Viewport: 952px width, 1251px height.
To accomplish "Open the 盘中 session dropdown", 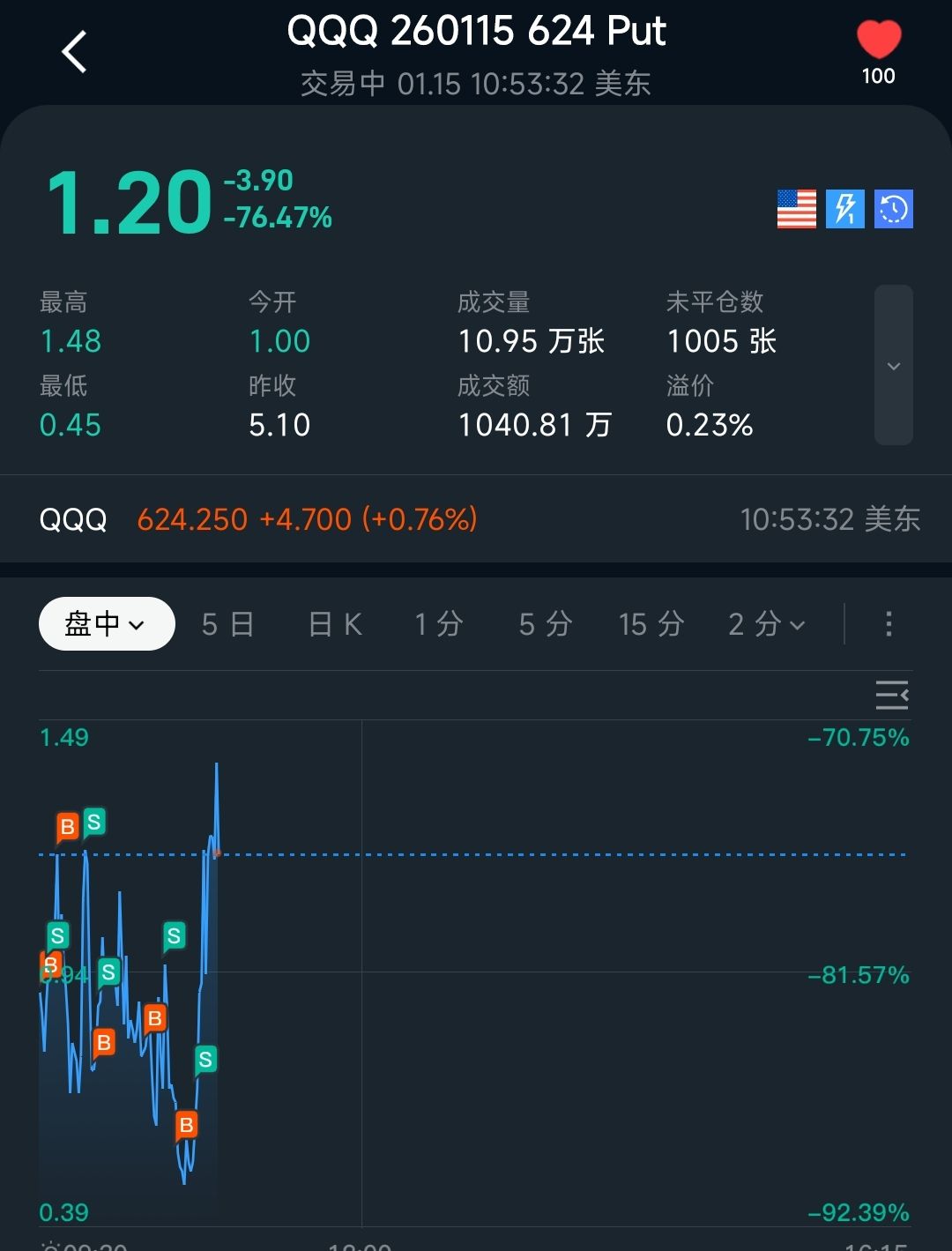I will coord(107,624).
